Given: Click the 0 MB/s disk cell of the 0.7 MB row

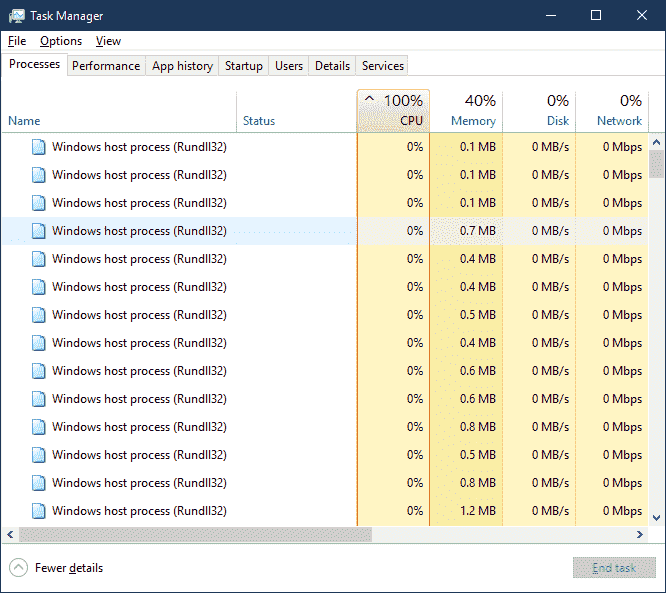Looking at the screenshot, I should tap(539, 231).
